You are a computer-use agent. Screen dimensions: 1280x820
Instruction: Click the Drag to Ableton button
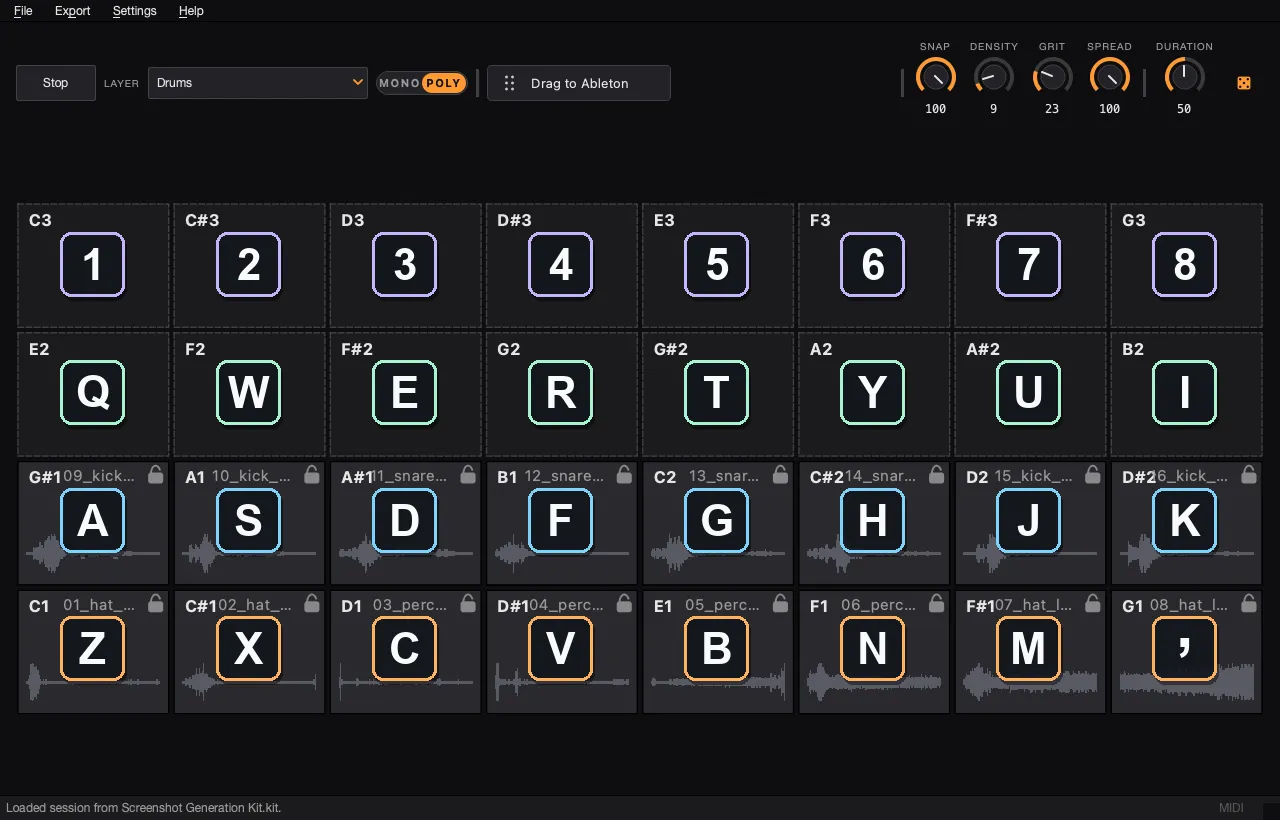tap(579, 83)
